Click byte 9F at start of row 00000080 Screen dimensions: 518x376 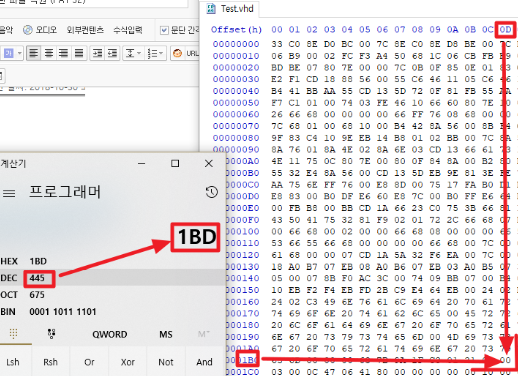(277, 138)
